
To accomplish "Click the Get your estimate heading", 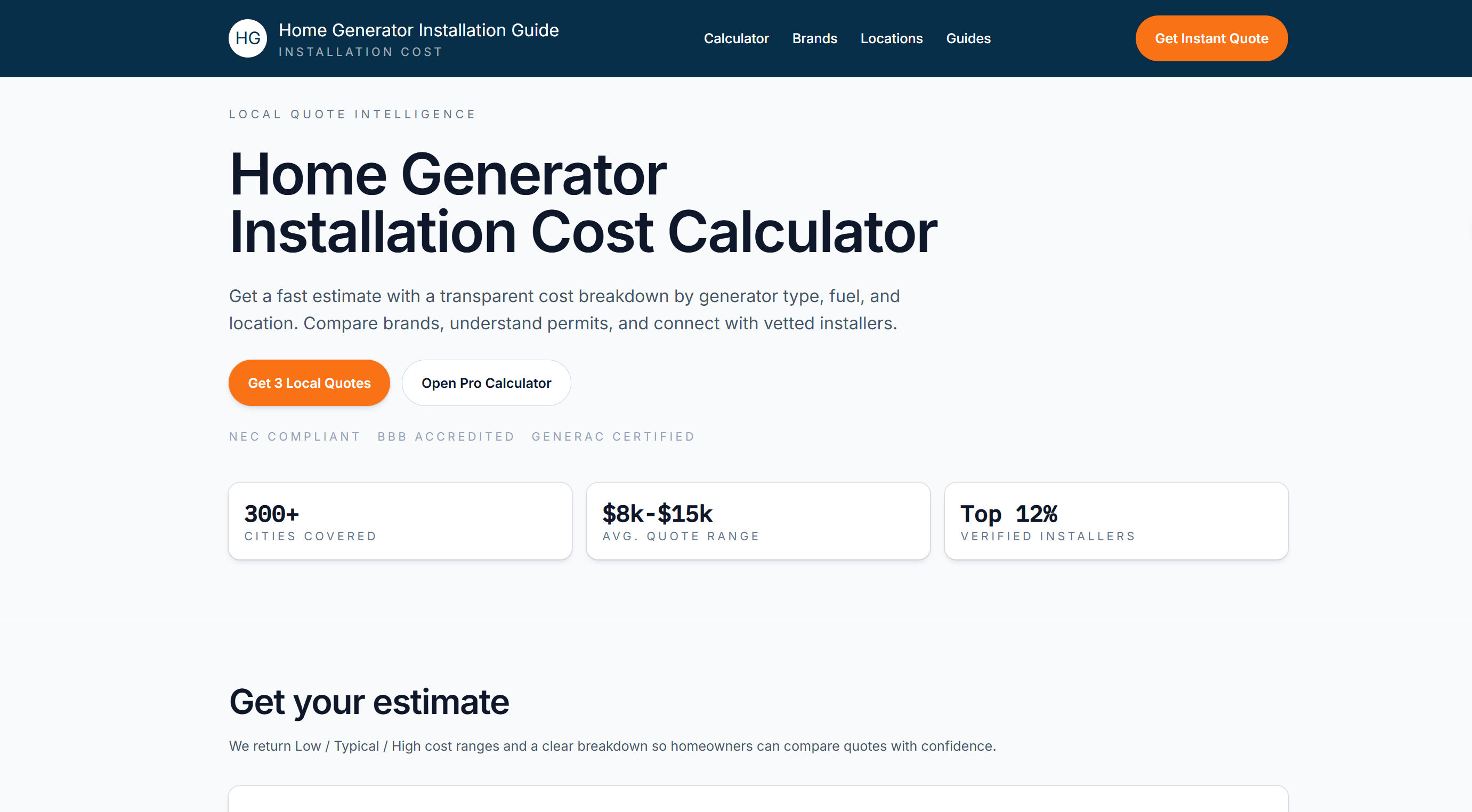I will [x=369, y=702].
